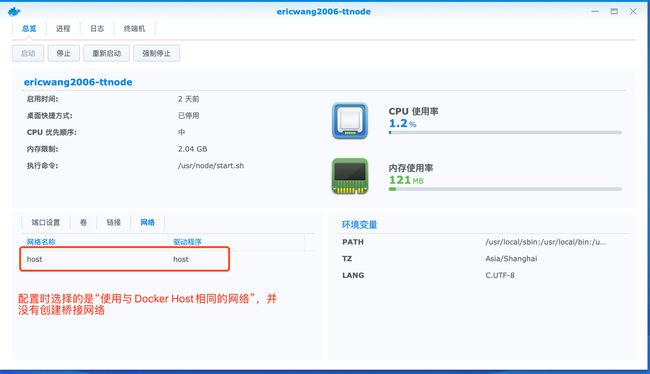Click the 启用时间 label

42,99
